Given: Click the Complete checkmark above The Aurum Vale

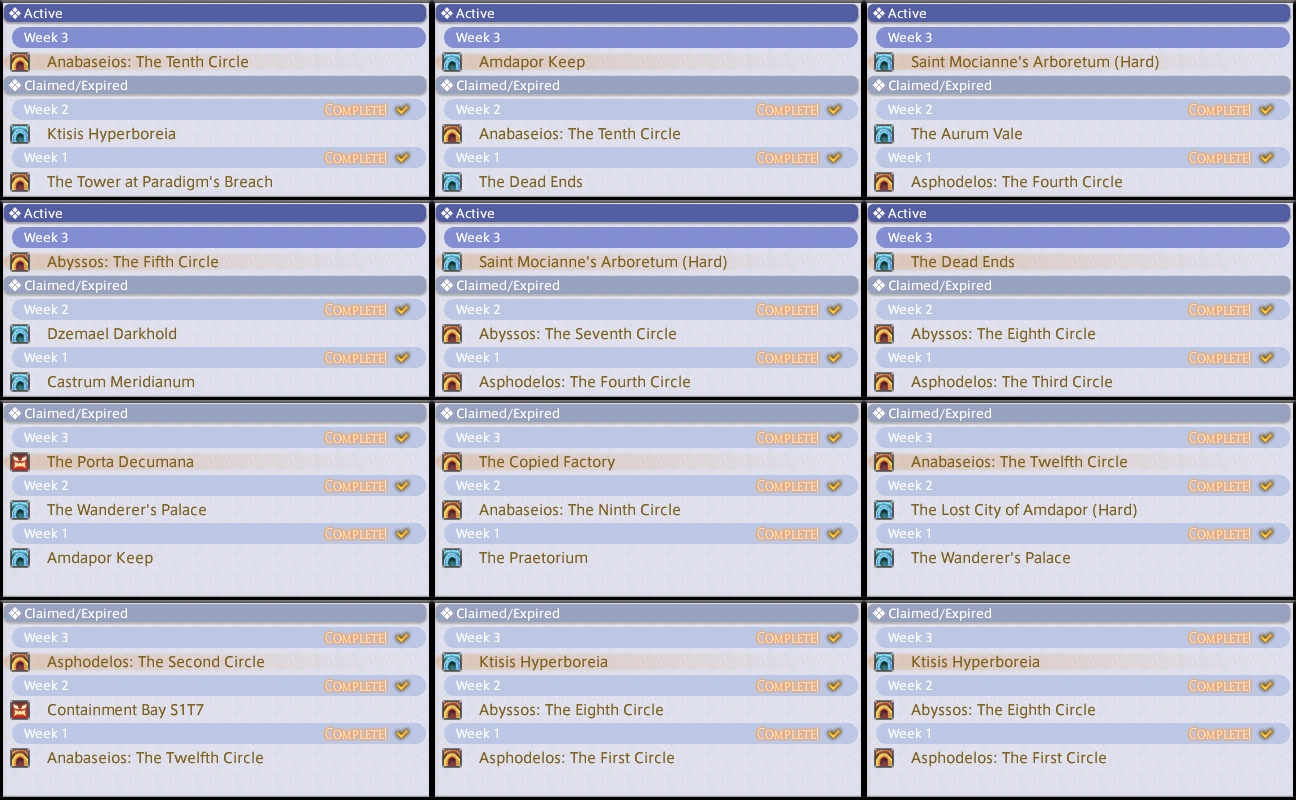Looking at the screenshot, I should 1266,110.
